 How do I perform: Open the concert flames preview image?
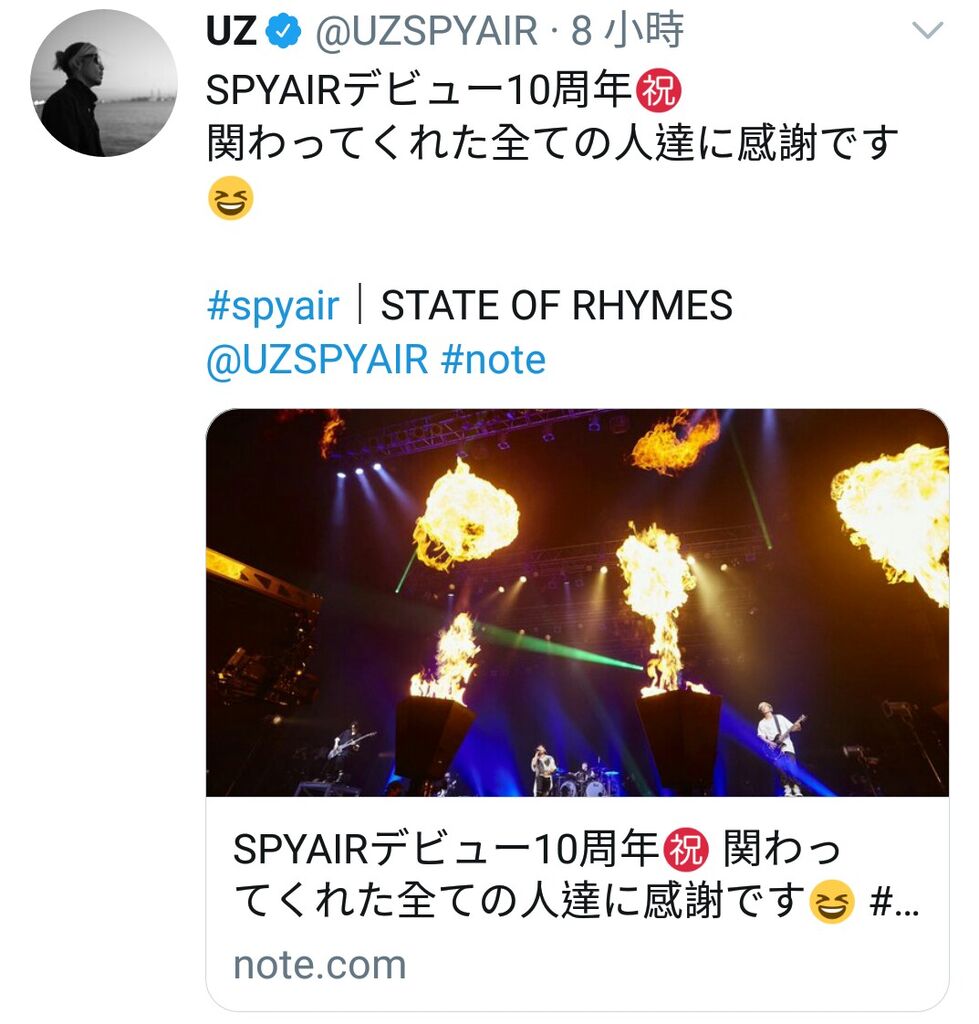coord(577,602)
